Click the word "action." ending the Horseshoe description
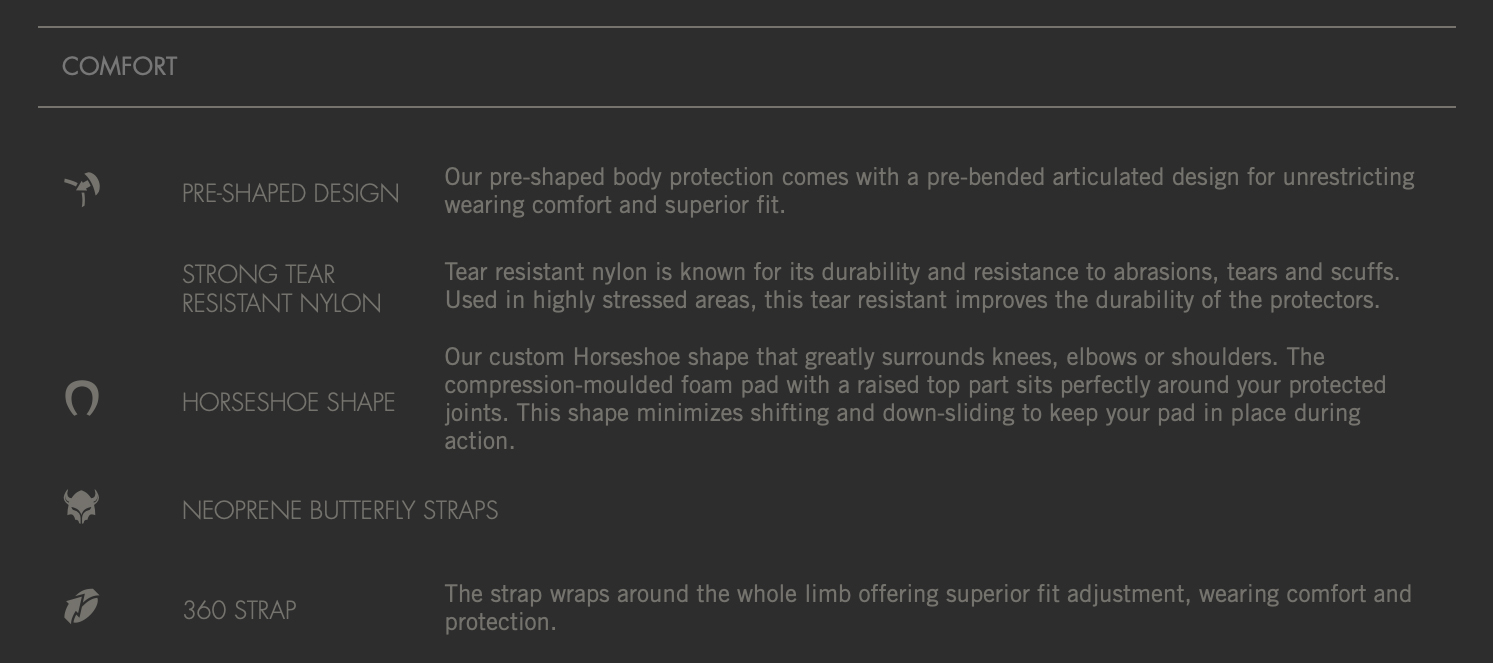 479,441
